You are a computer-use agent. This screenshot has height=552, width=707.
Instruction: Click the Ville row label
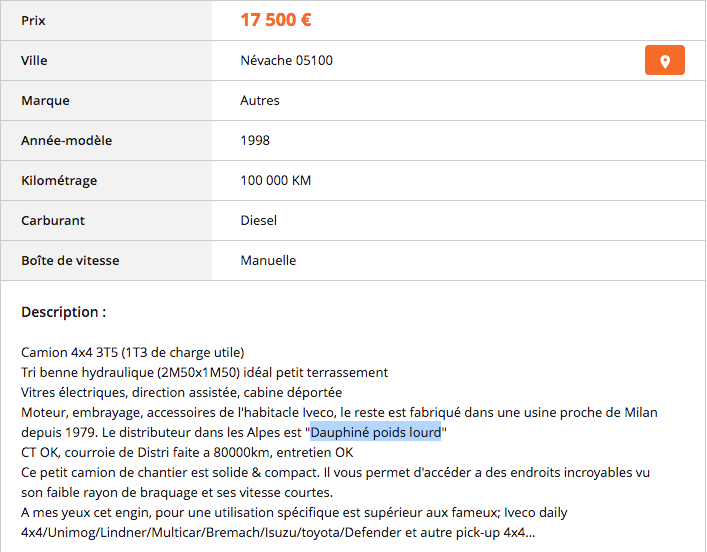[34, 60]
